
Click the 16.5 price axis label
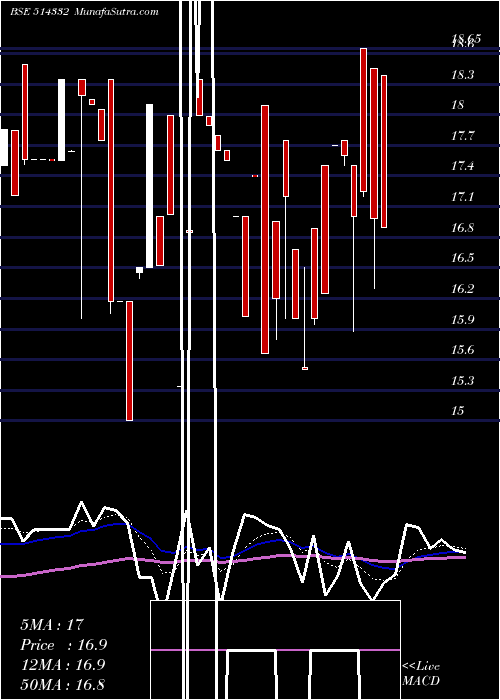(462, 258)
